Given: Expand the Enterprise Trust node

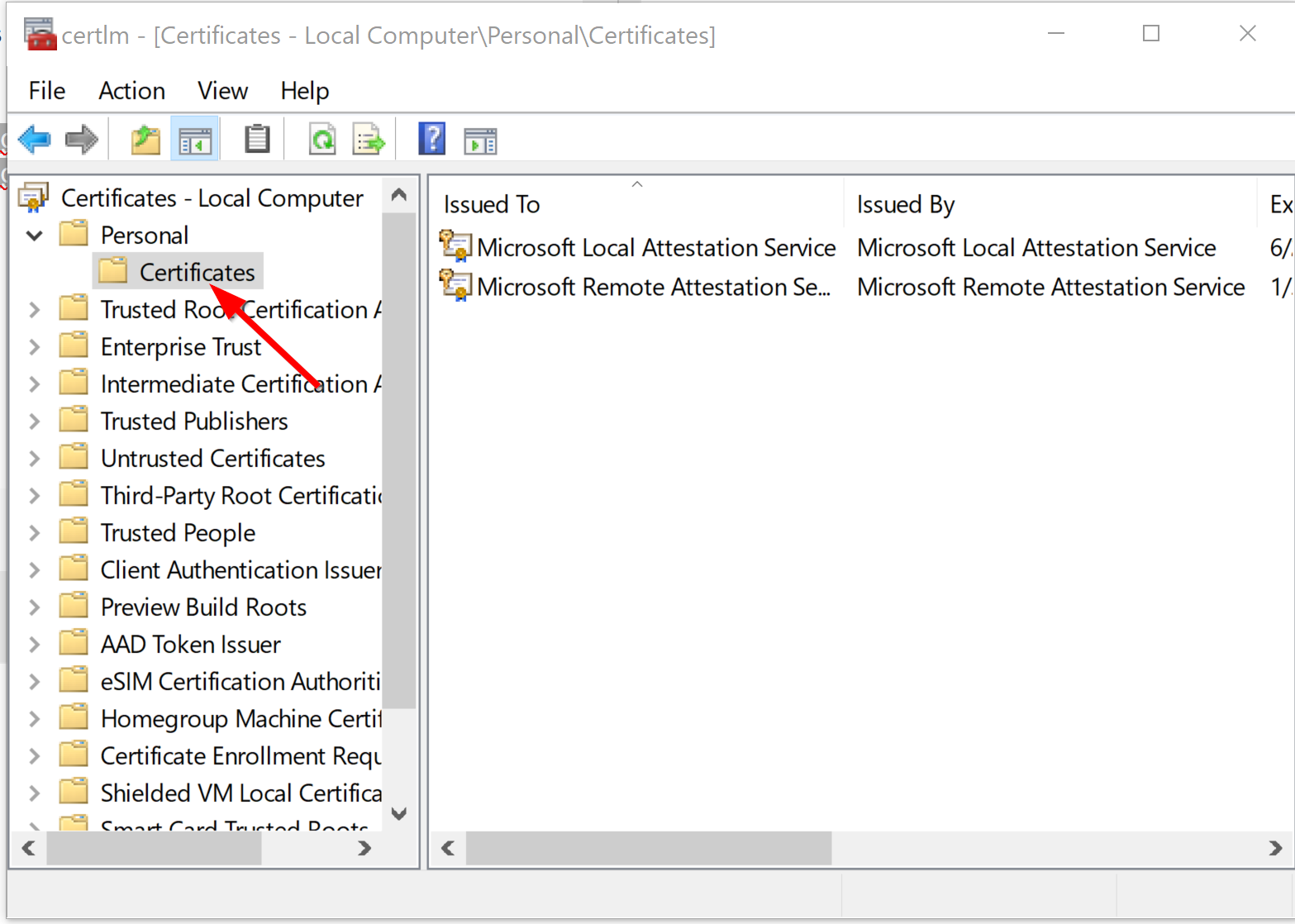Looking at the screenshot, I should 34,347.
